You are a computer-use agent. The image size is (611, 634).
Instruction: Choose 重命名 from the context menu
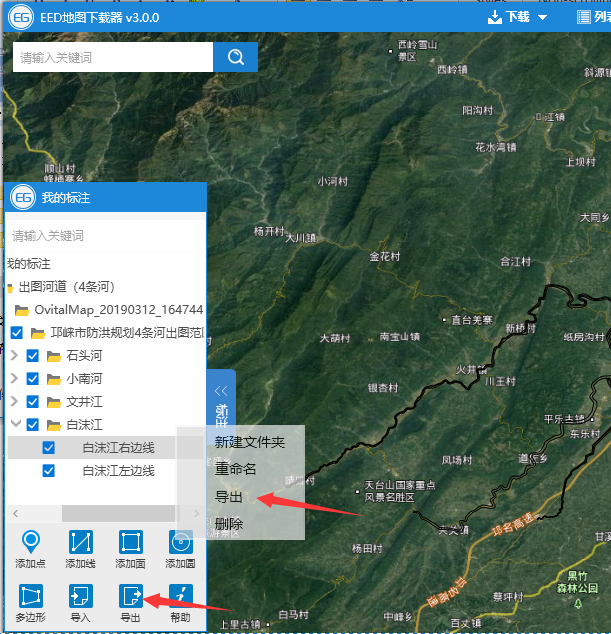coord(236,469)
